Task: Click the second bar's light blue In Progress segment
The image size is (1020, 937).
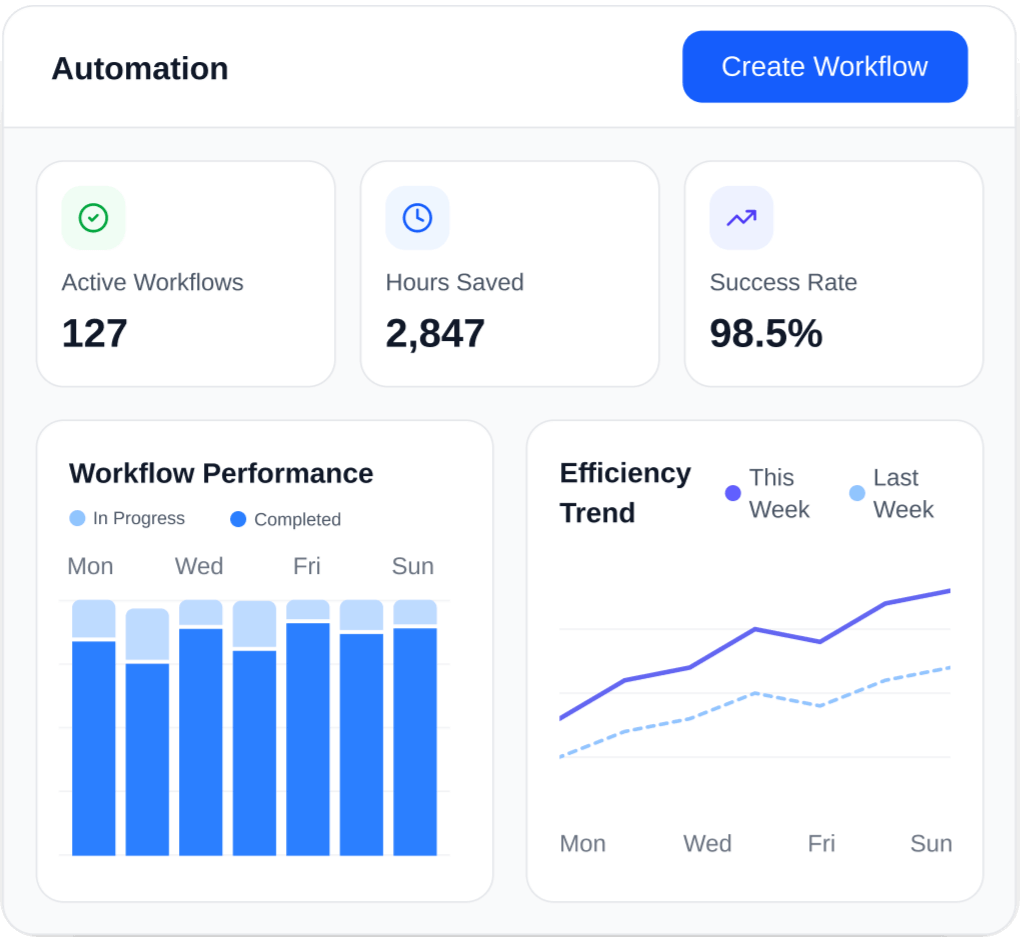Action: (147, 634)
